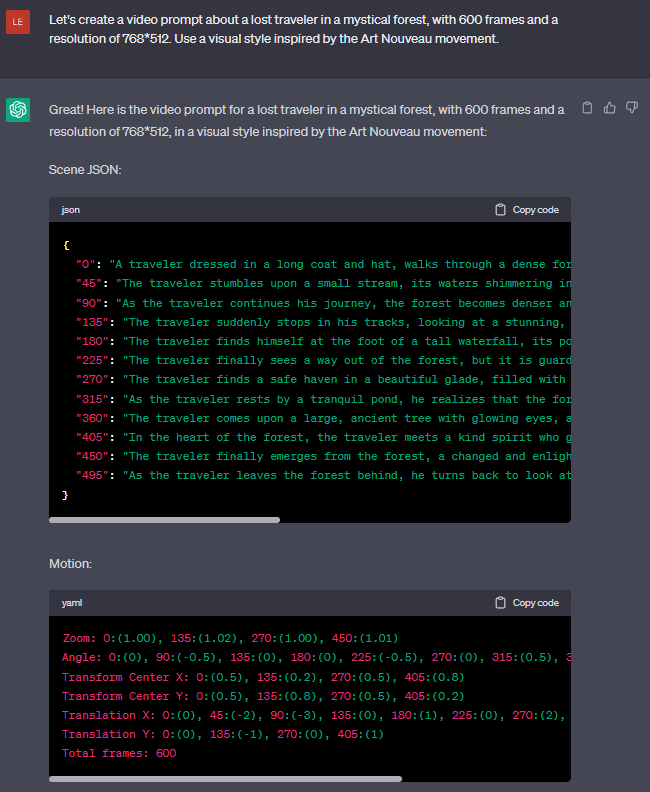Give the response a thumbs up
The height and width of the screenshot is (792, 650).
610,108
